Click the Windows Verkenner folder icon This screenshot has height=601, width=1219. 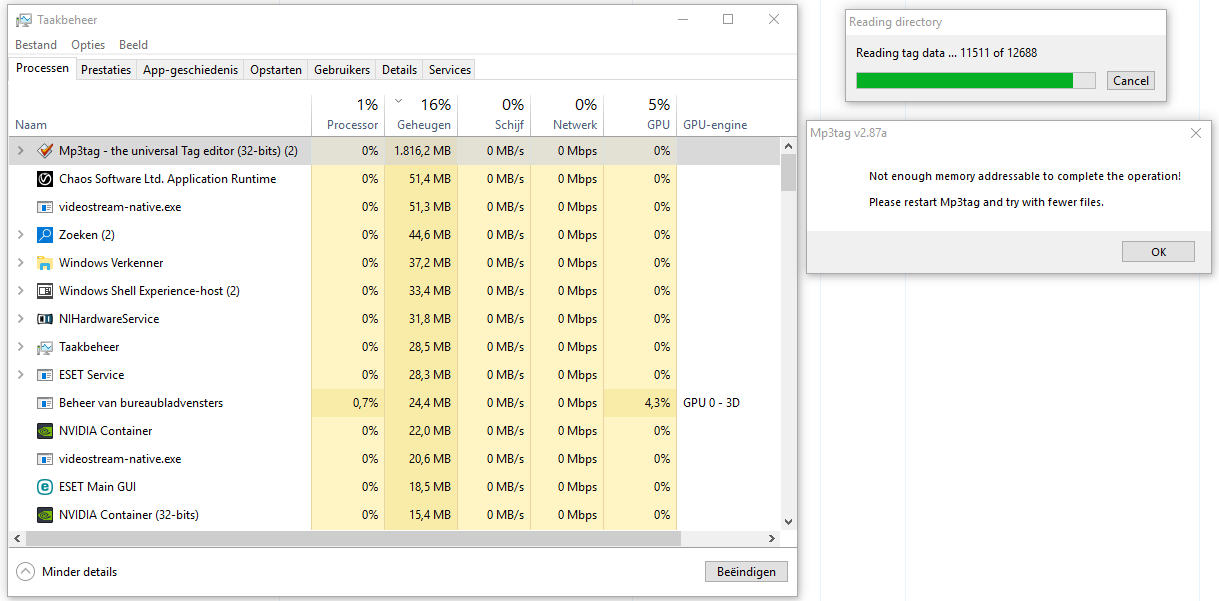pos(45,263)
